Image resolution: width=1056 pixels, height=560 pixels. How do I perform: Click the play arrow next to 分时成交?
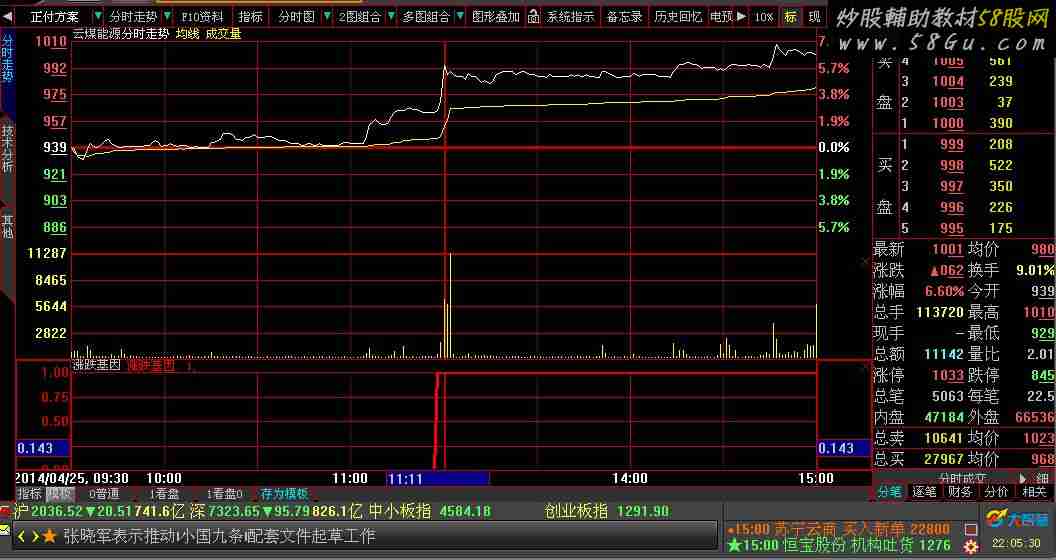click(x=1022, y=478)
